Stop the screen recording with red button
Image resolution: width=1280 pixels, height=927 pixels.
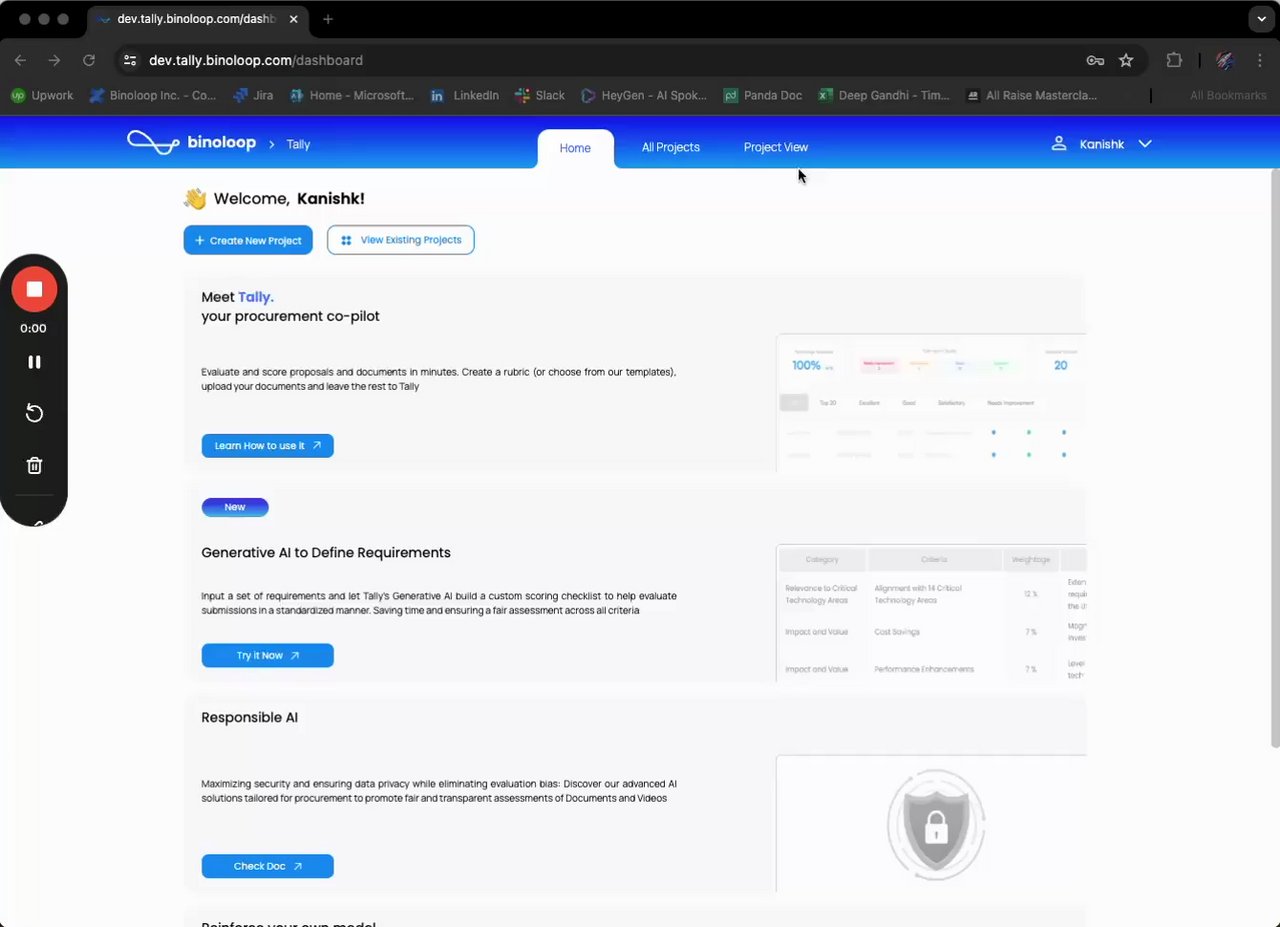tap(34, 289)
